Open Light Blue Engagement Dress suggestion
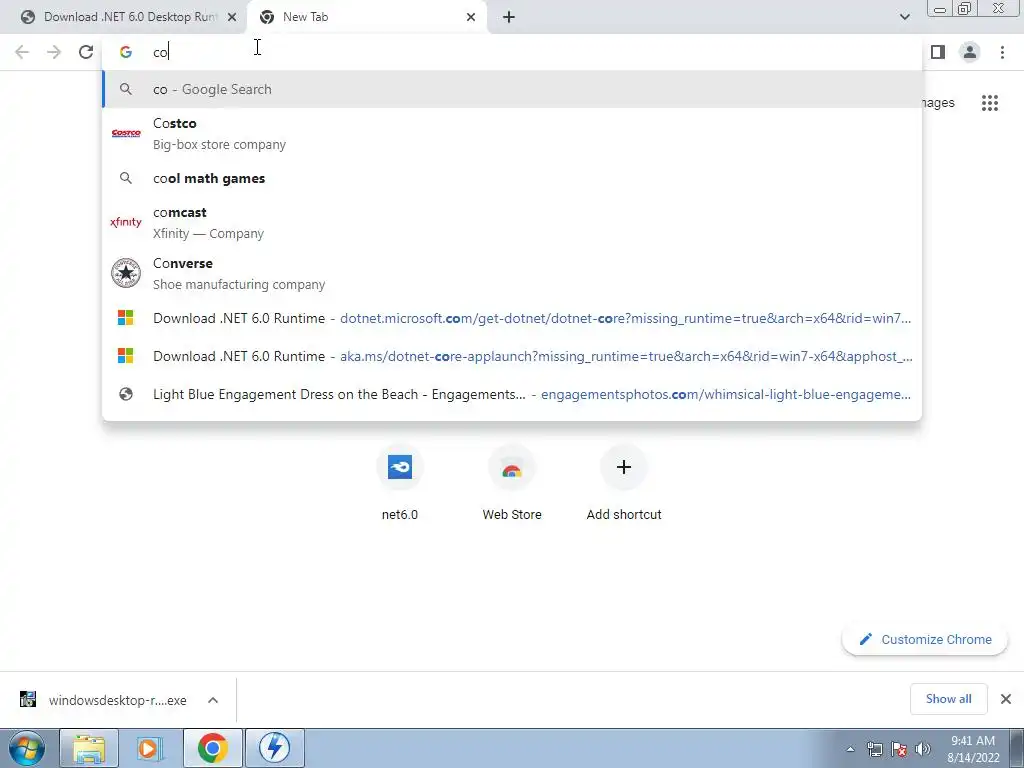 point(512,394)
